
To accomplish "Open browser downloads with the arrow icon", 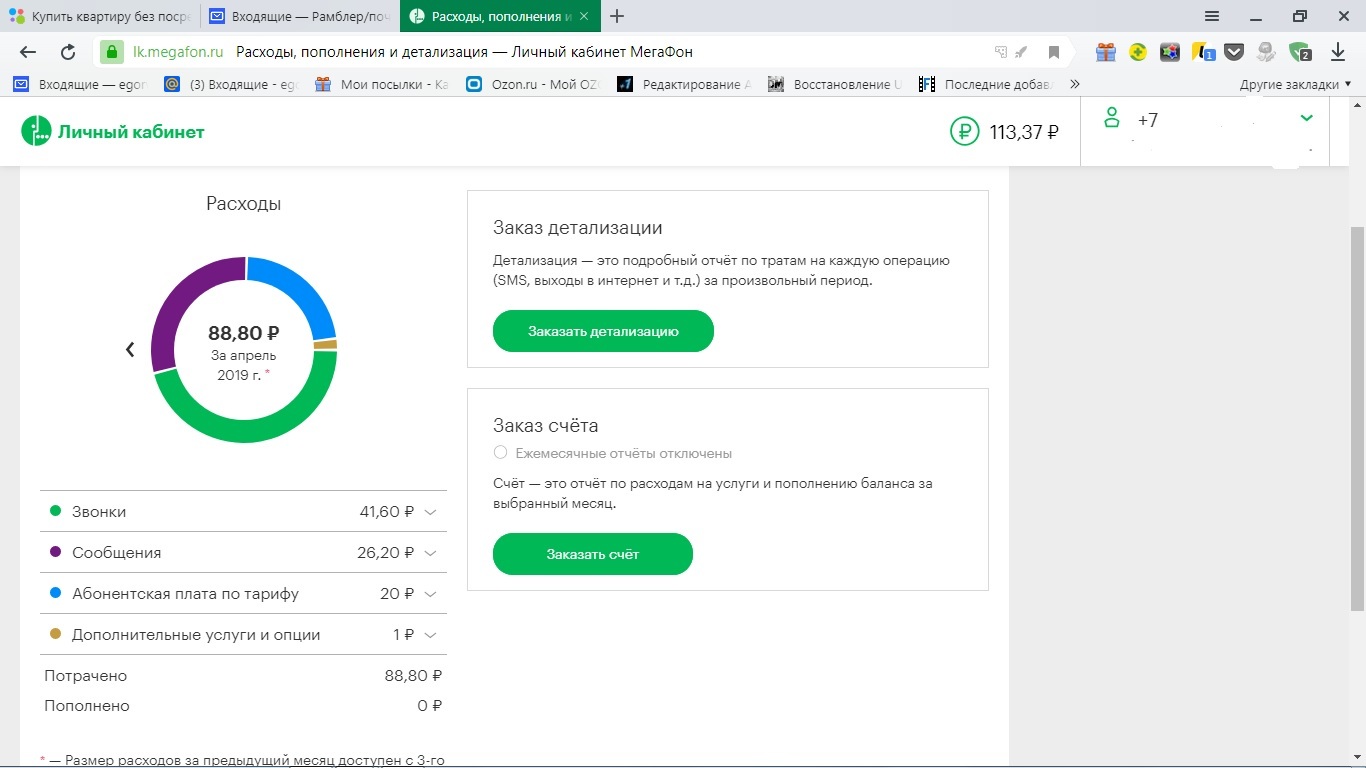I will [x=1338, y=52].
